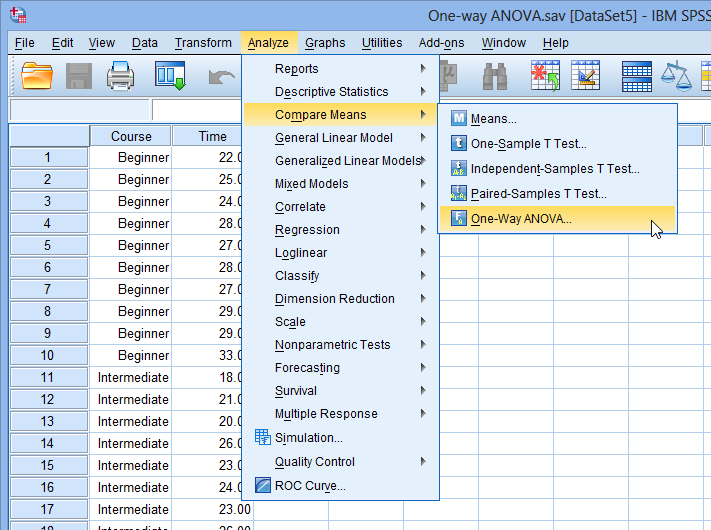
Task: Click the Undo arrow icon
Action: [x=220, y=76]
